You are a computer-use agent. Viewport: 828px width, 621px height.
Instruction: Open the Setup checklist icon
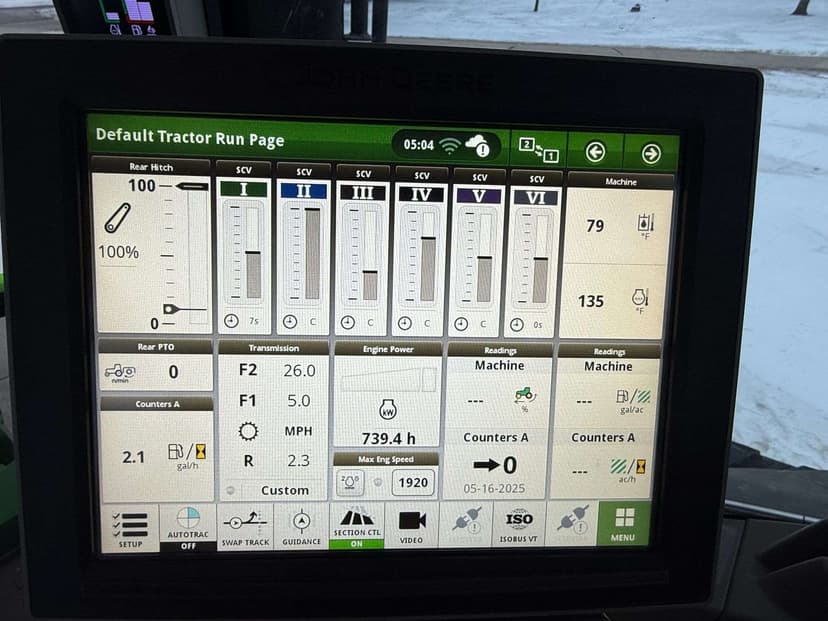coord(130,527)
